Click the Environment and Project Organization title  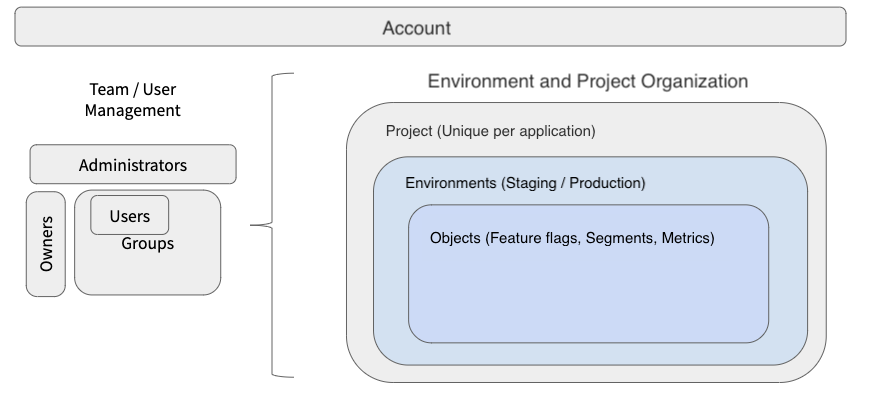click(x=587, y=81)
